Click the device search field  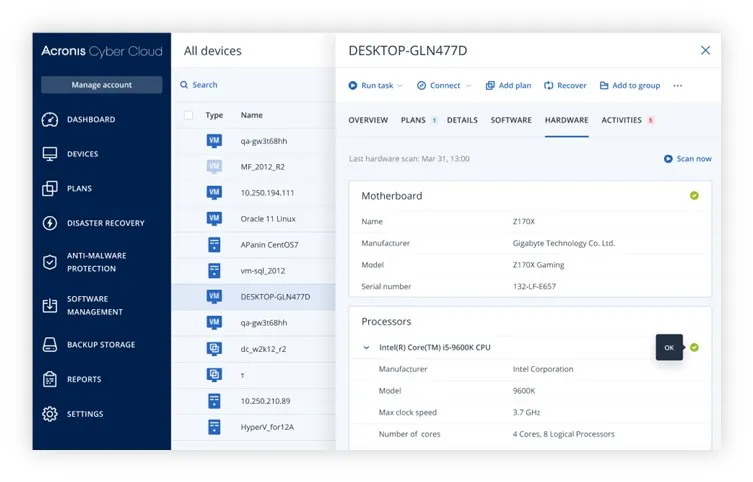tap(255, 85)
